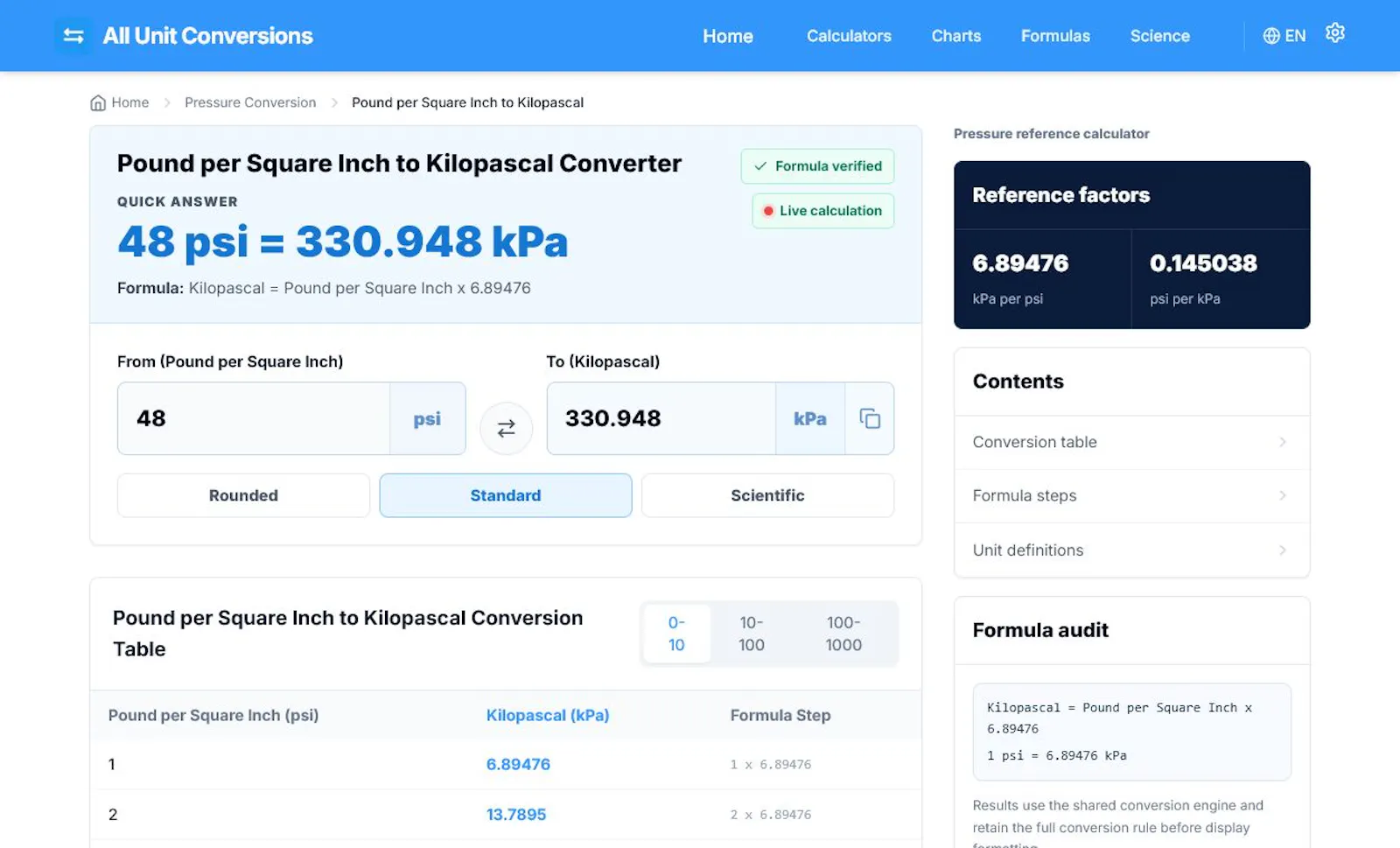Click the Kilopascal (kPa) column header
Viewport: 1400px width, 848px height.
click(x=548, y=715)
